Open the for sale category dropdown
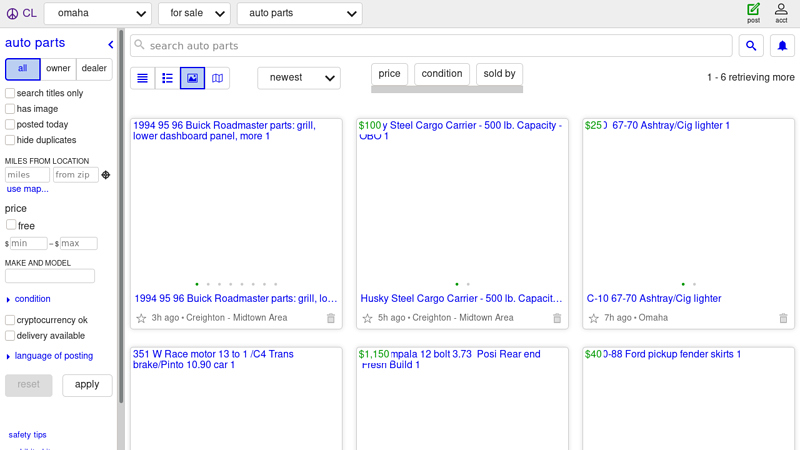Screen dimensions: 800x450 click(x=194, y=13)
